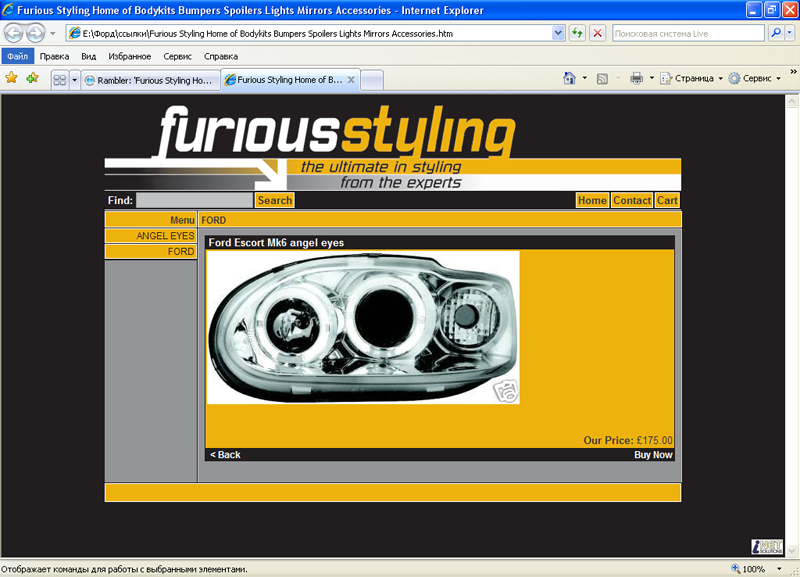This screenshot has width=800, height=577.
Task: Click the browser Back arrow button
Action: 14,34
